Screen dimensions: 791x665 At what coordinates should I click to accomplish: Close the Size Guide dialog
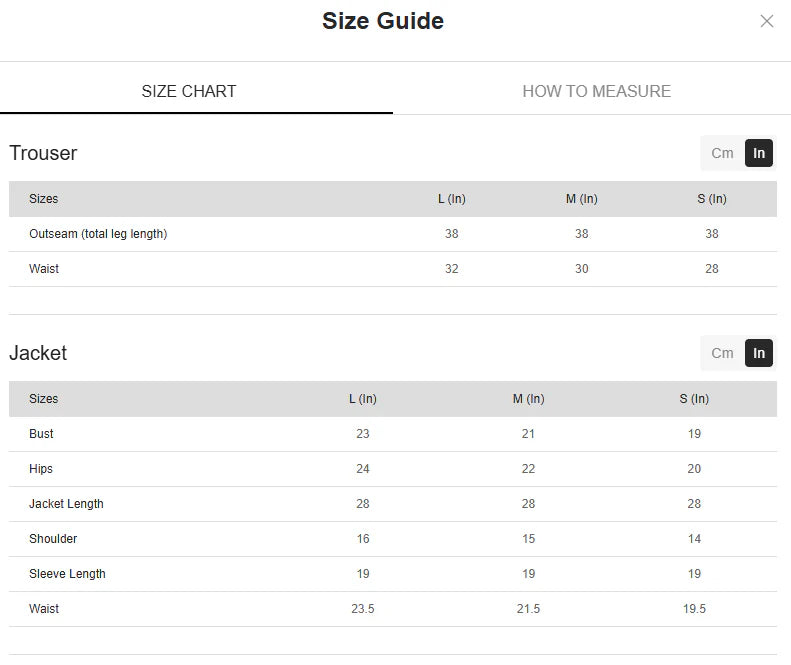tap(767, 21)
